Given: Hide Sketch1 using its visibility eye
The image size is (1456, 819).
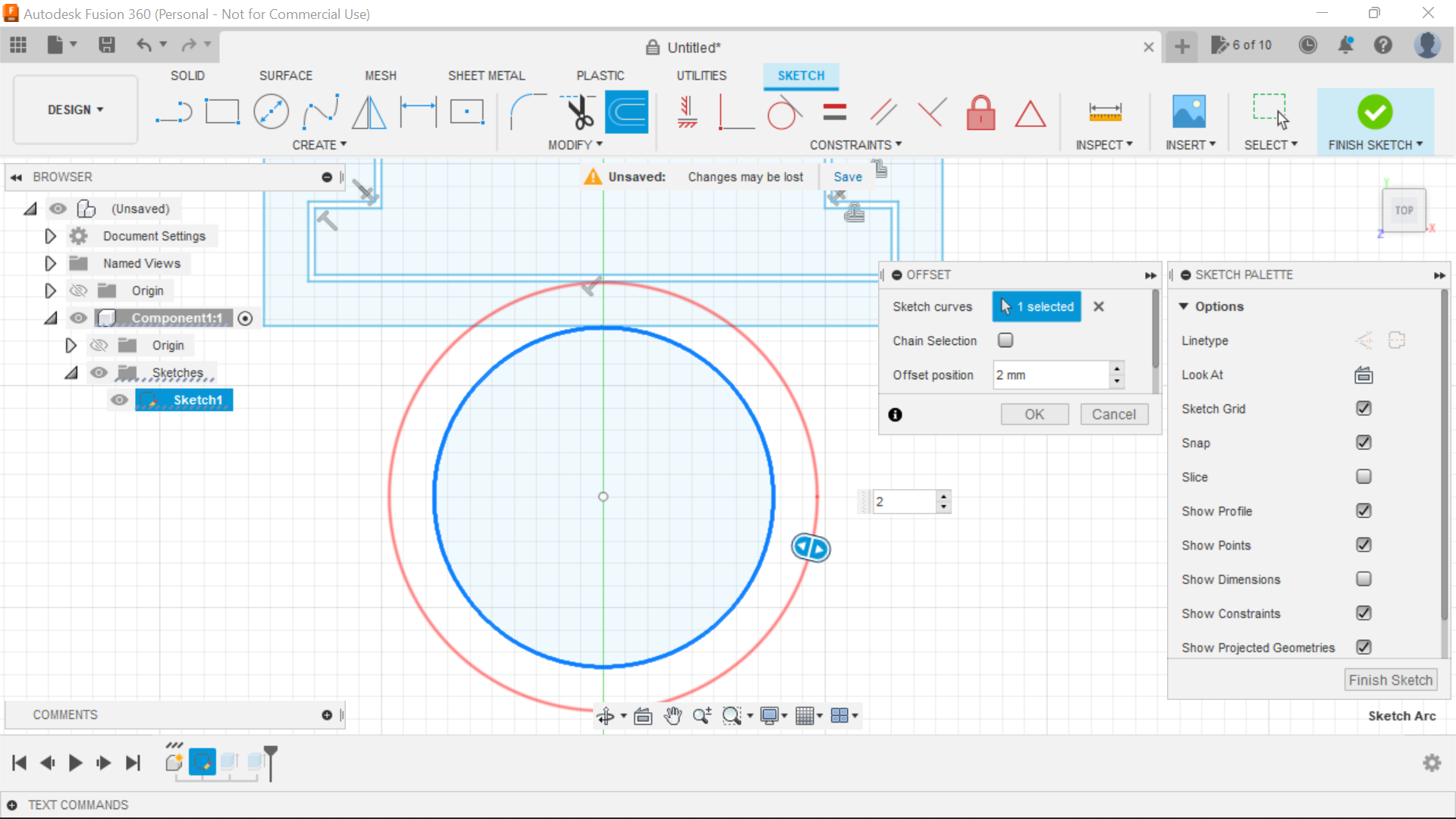Looking at the screenshot, I should click(x=118, y=400).
